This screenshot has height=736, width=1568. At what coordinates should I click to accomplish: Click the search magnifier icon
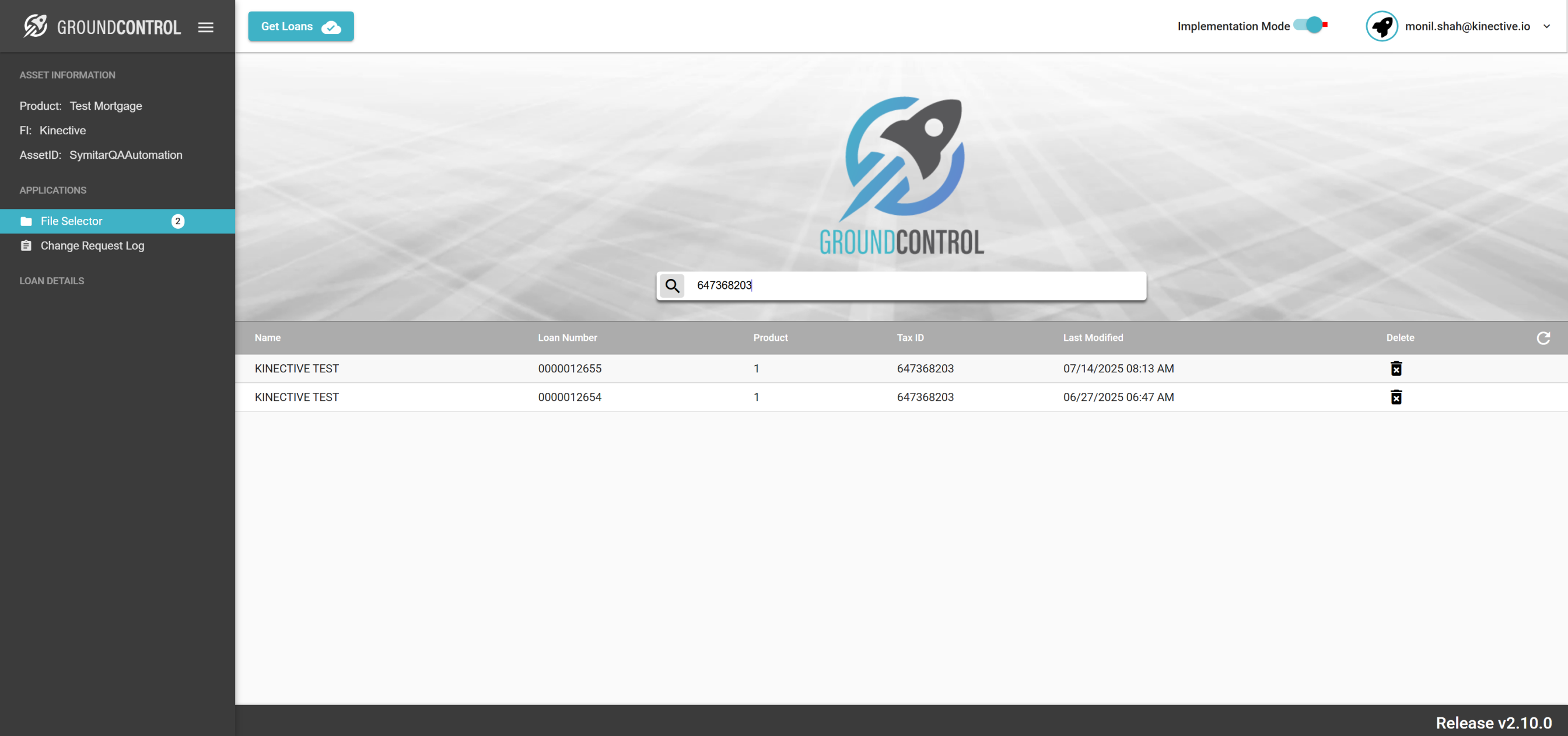click(672, 286)
